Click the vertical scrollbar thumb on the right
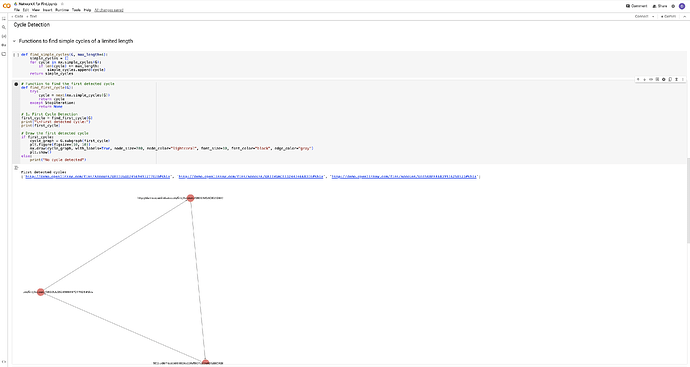Screen dimensions: 690x367 click(x=688, y=200)
